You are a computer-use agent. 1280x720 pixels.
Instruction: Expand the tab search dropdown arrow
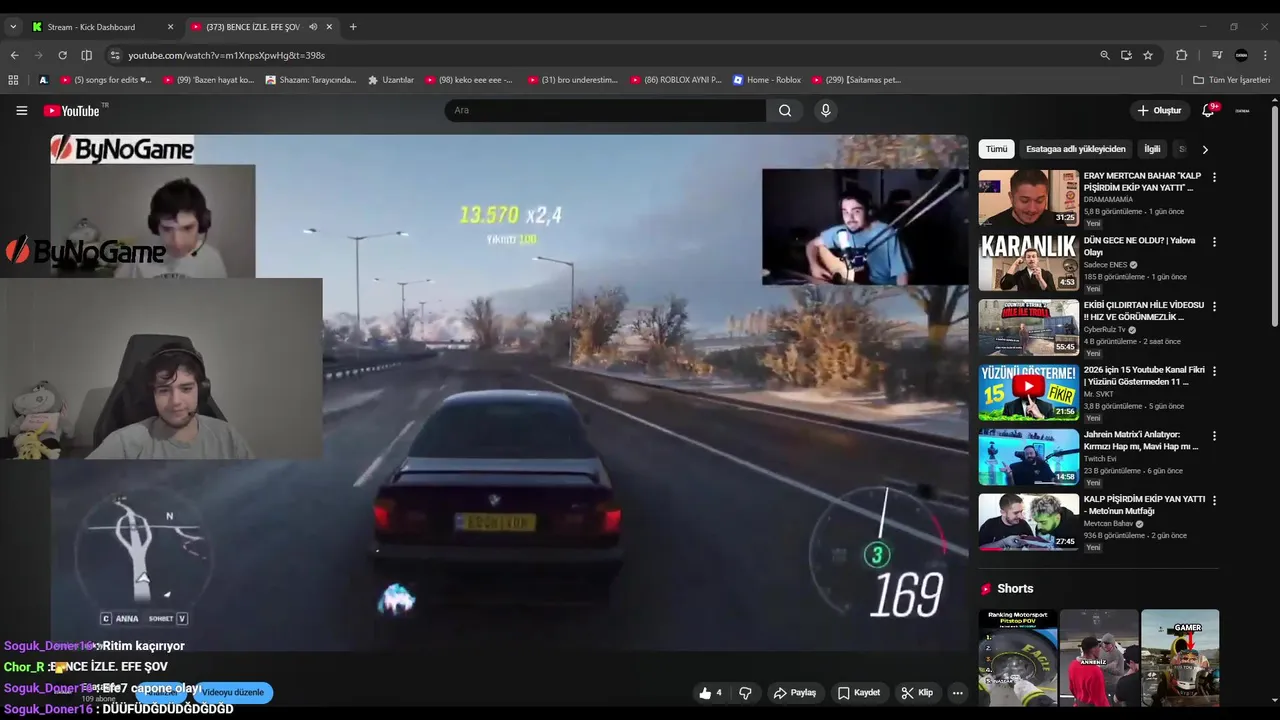tap(13, 27)
